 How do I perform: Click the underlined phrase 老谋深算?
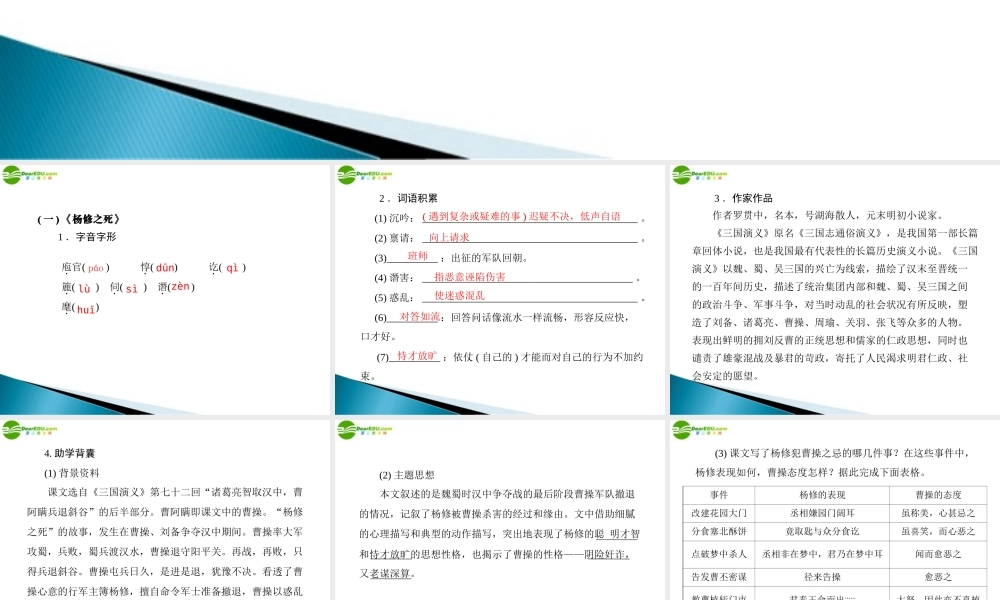[390, 574]
